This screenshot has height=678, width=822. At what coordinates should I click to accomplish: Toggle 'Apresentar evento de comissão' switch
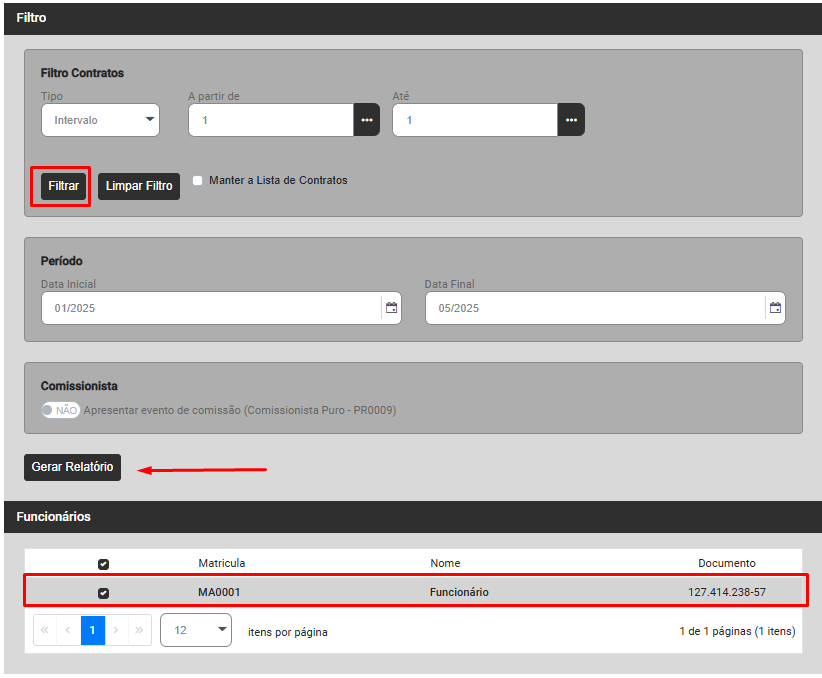(60, 410)
